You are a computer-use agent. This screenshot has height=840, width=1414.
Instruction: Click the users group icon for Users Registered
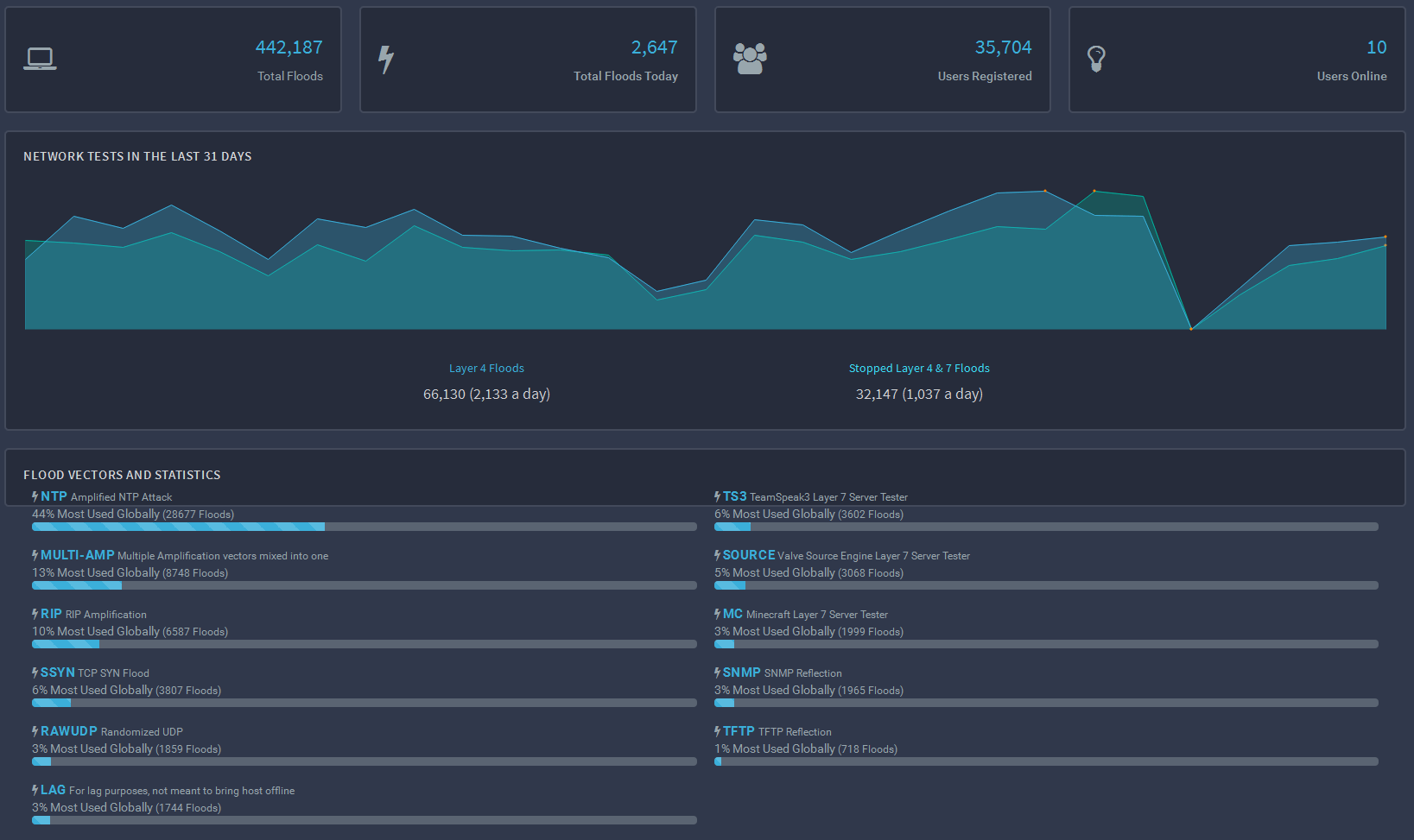[750, 59]
